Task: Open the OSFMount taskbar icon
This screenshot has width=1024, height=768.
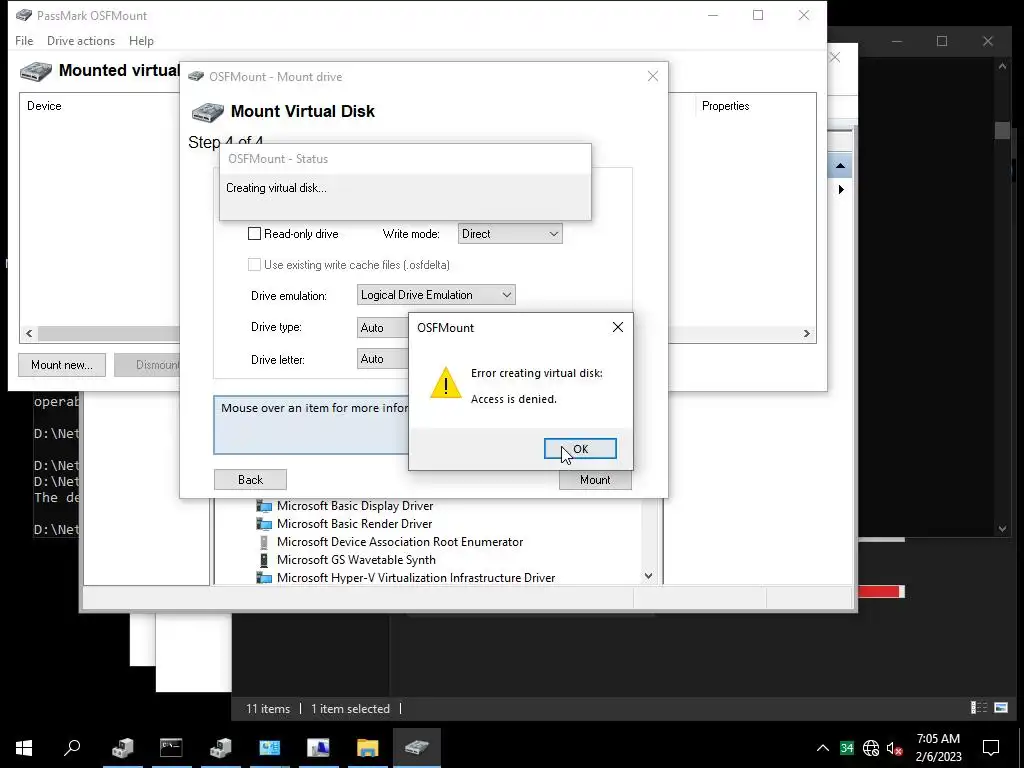Action: (417, 748)
